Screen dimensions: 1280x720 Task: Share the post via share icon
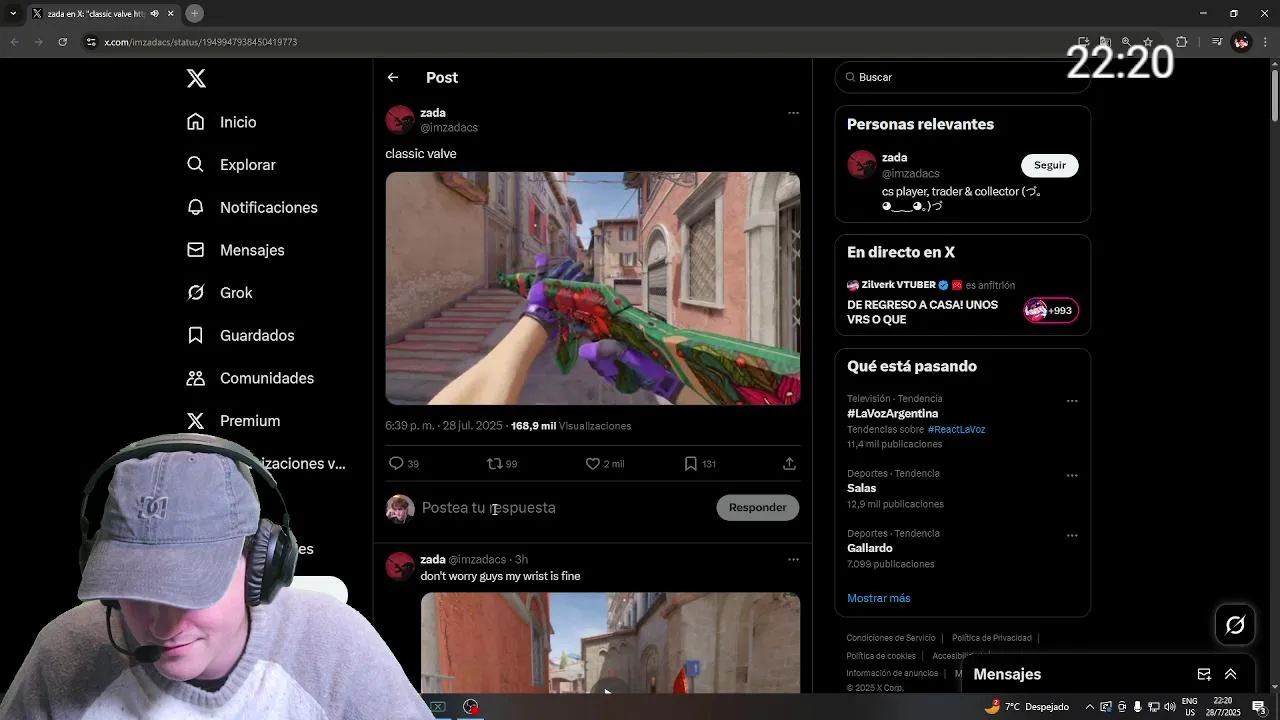[789, 464]
